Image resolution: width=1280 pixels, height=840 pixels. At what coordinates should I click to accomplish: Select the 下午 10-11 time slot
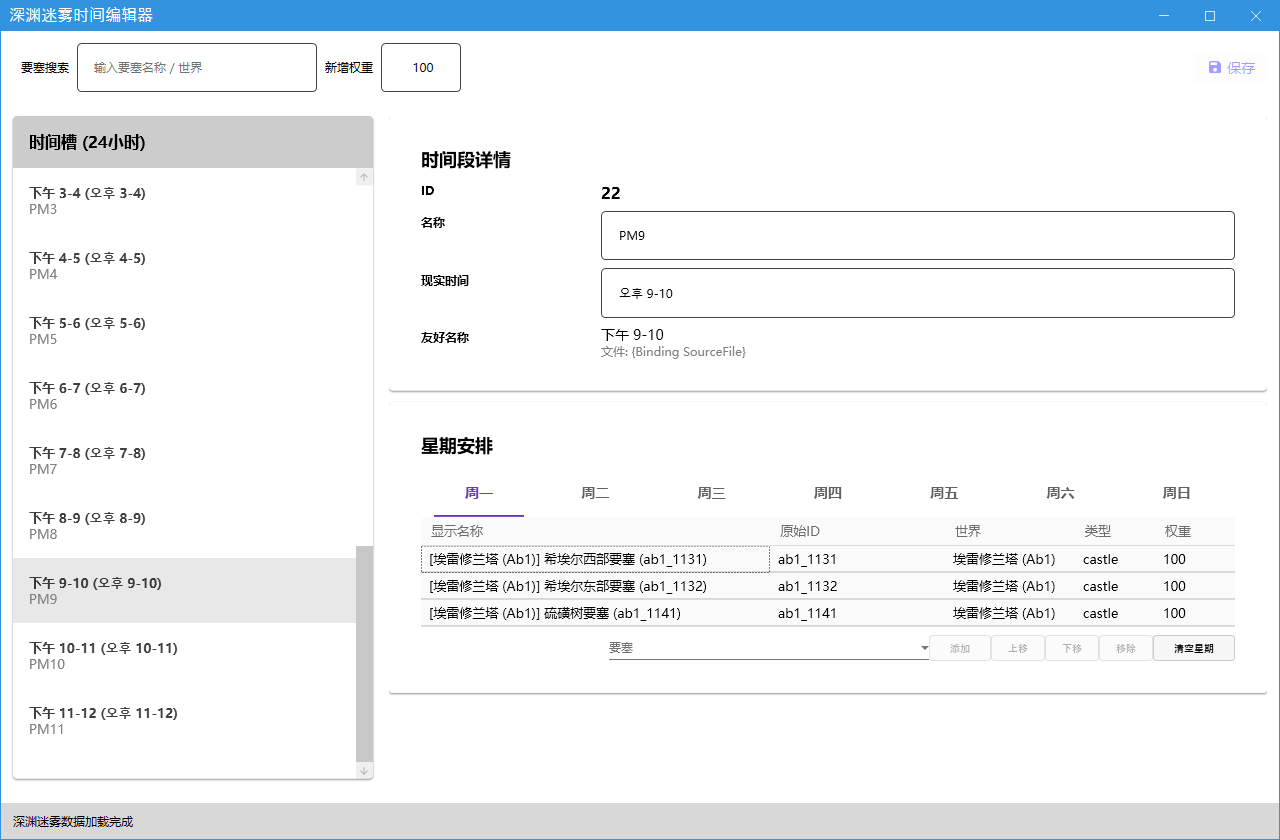click(184, 656)
